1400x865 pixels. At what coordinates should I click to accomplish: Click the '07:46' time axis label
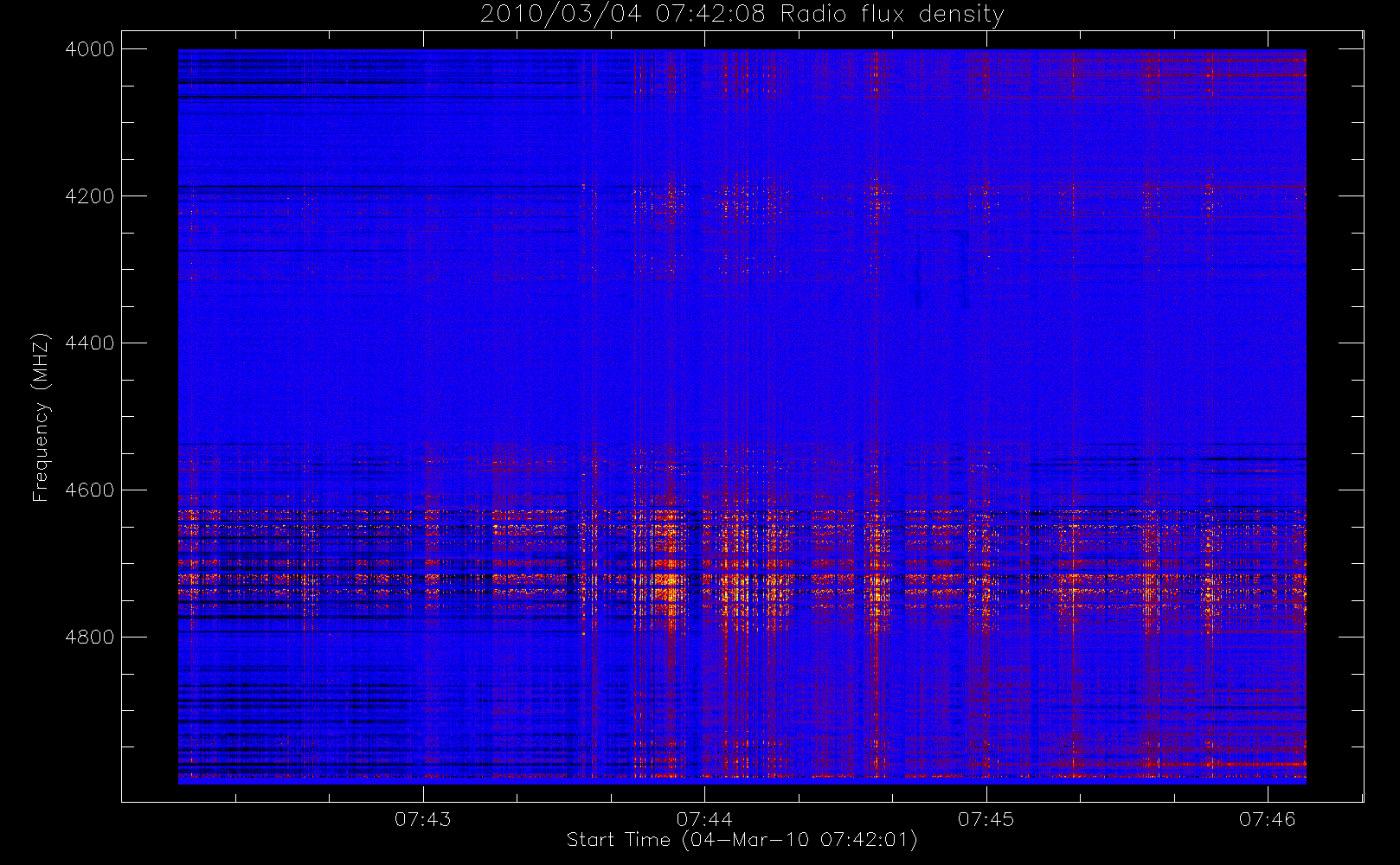coord(1268,819)
